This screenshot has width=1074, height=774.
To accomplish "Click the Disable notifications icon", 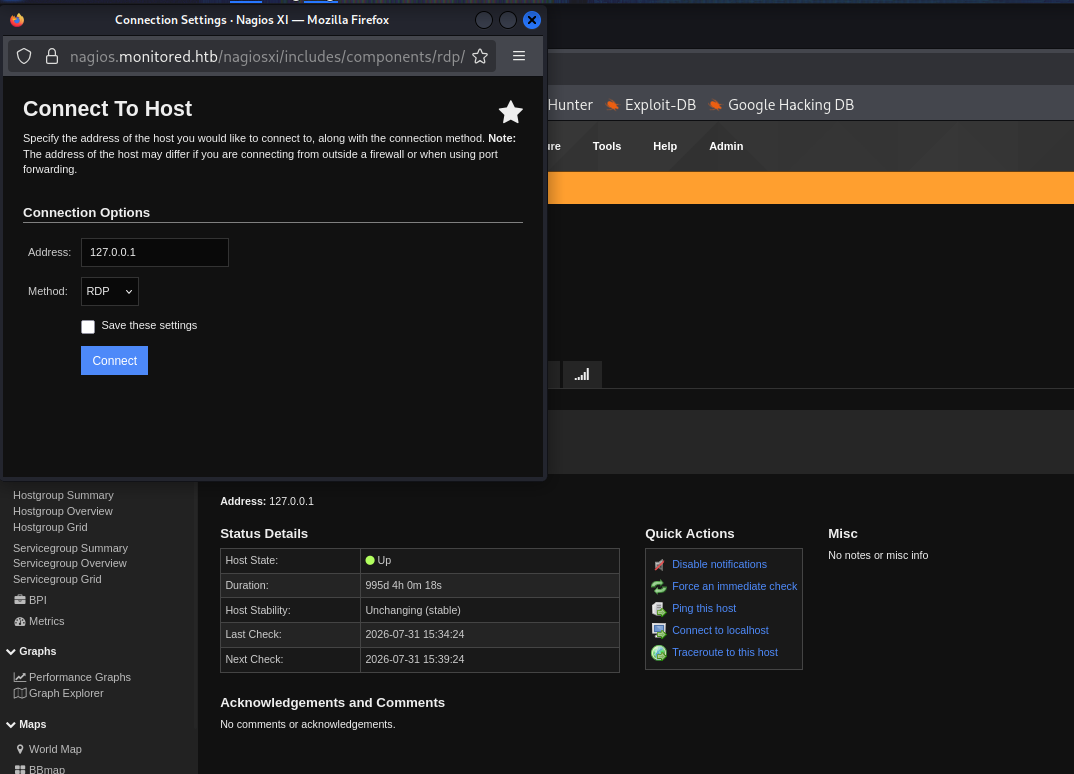I will pyautogui.click(x=659, y=564).
